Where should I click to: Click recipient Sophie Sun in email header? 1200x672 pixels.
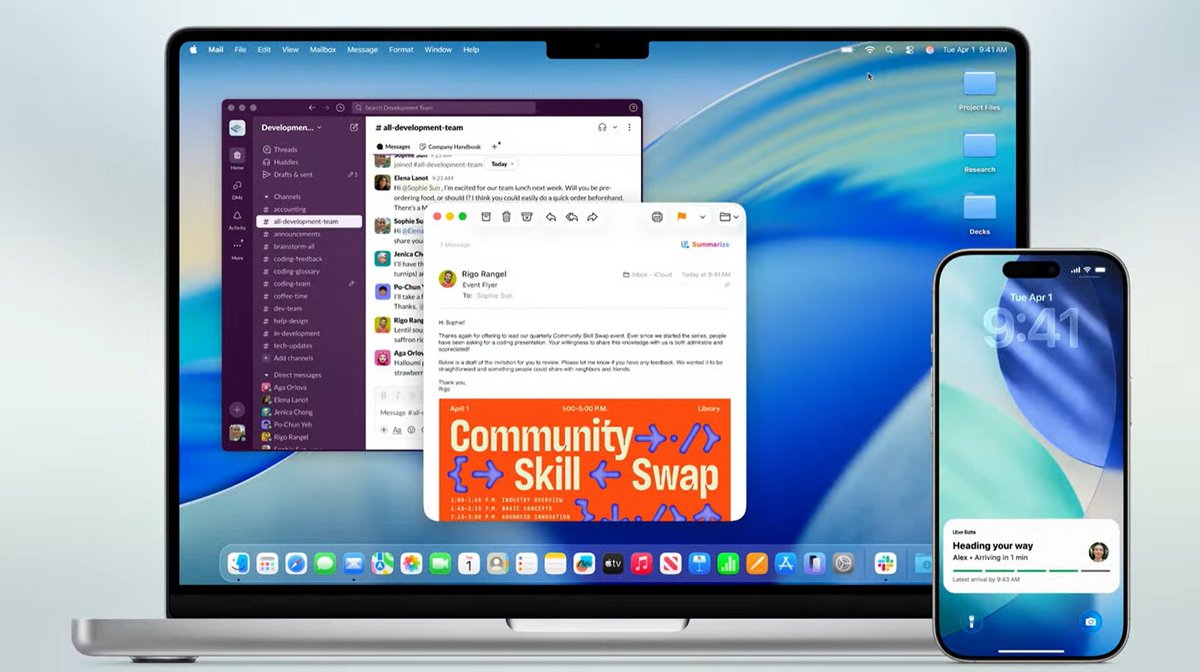(494, 296)
